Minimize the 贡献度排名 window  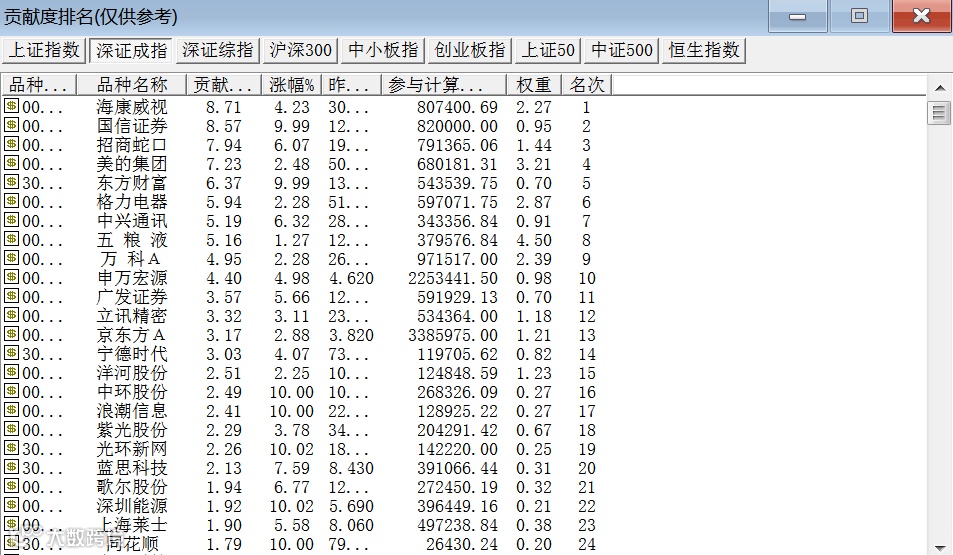click(797, 16)
